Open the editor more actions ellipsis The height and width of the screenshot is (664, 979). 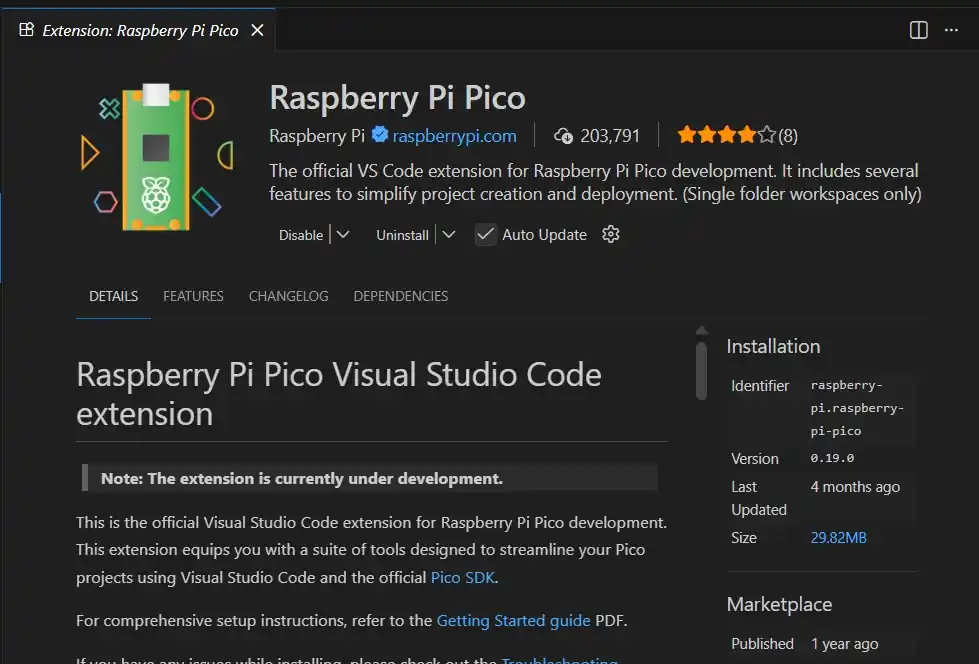(951, 30)
